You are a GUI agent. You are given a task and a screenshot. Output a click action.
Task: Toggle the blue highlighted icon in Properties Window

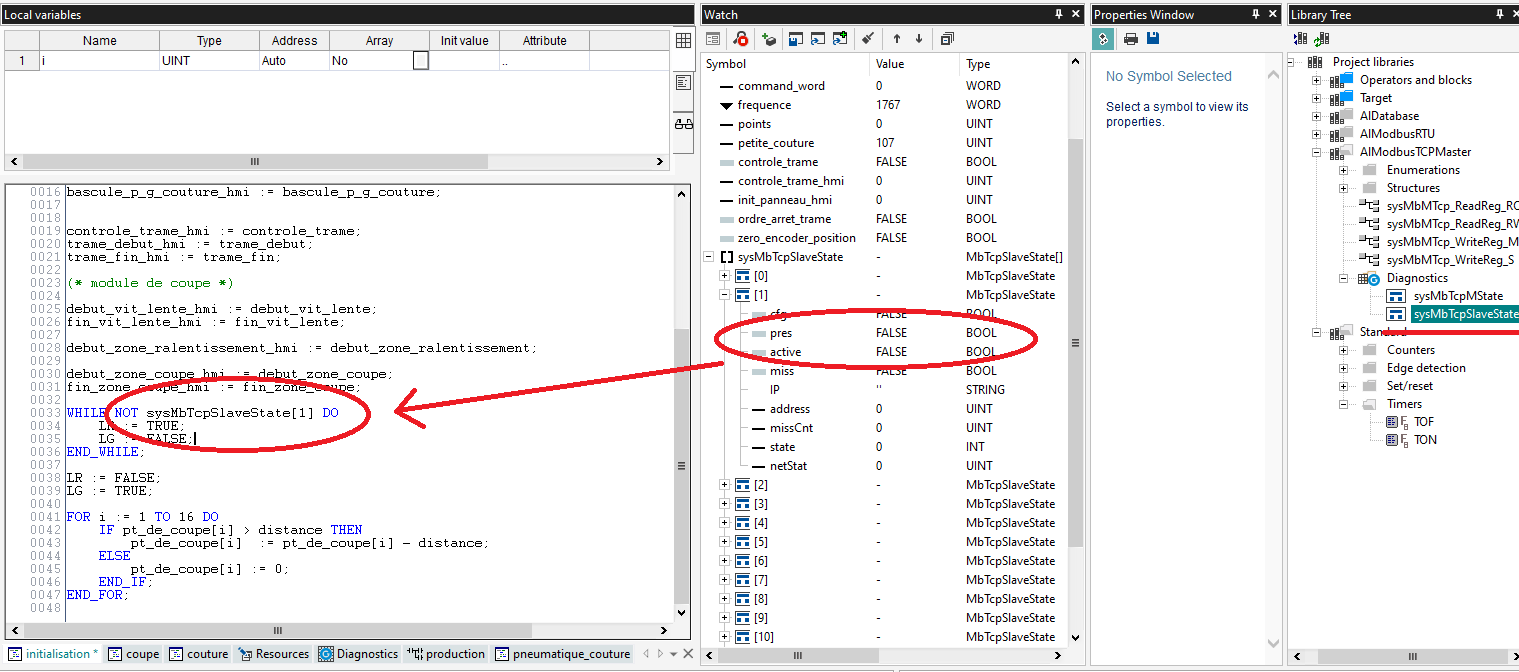tap(1103, 39)
